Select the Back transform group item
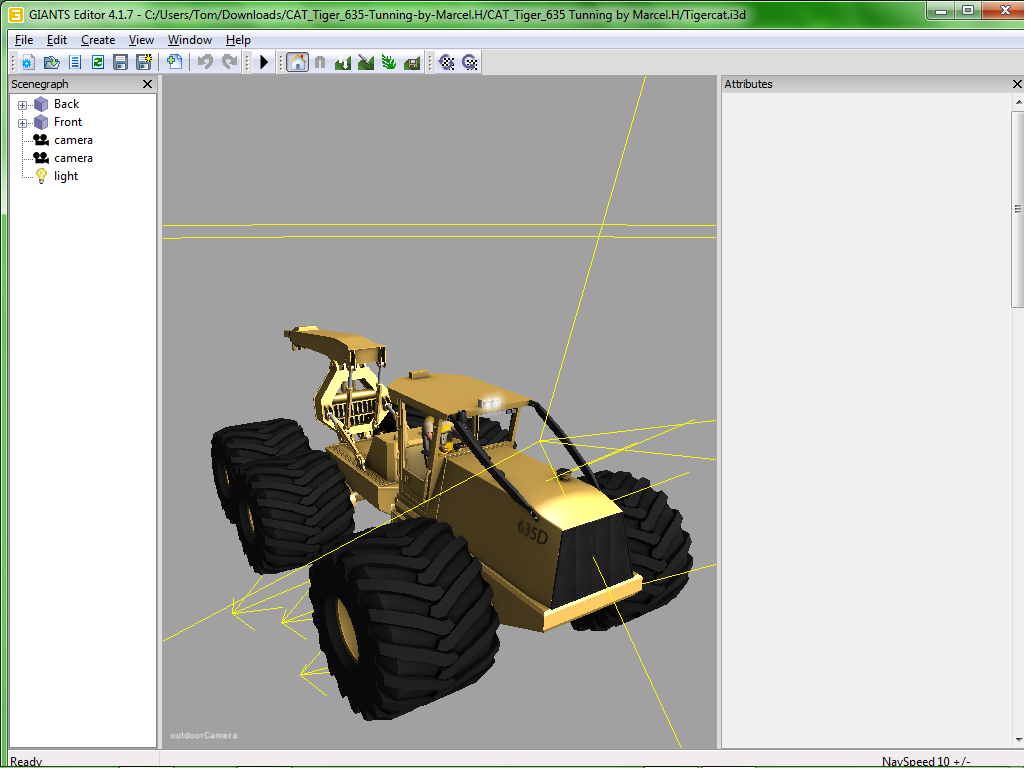 [x=67, y=104]
